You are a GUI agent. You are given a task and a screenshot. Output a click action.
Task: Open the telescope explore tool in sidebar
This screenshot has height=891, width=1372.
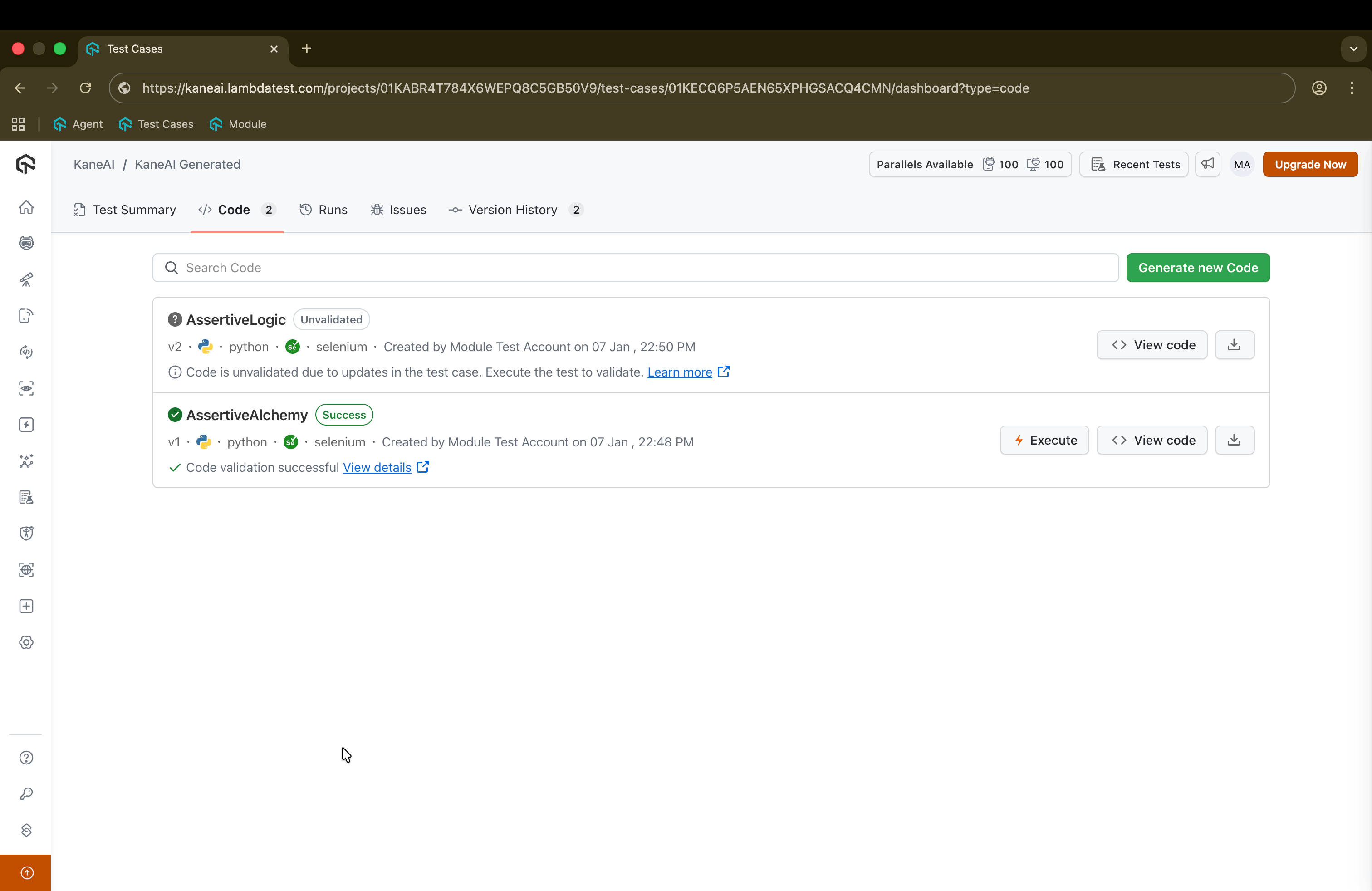click(26, 279)
